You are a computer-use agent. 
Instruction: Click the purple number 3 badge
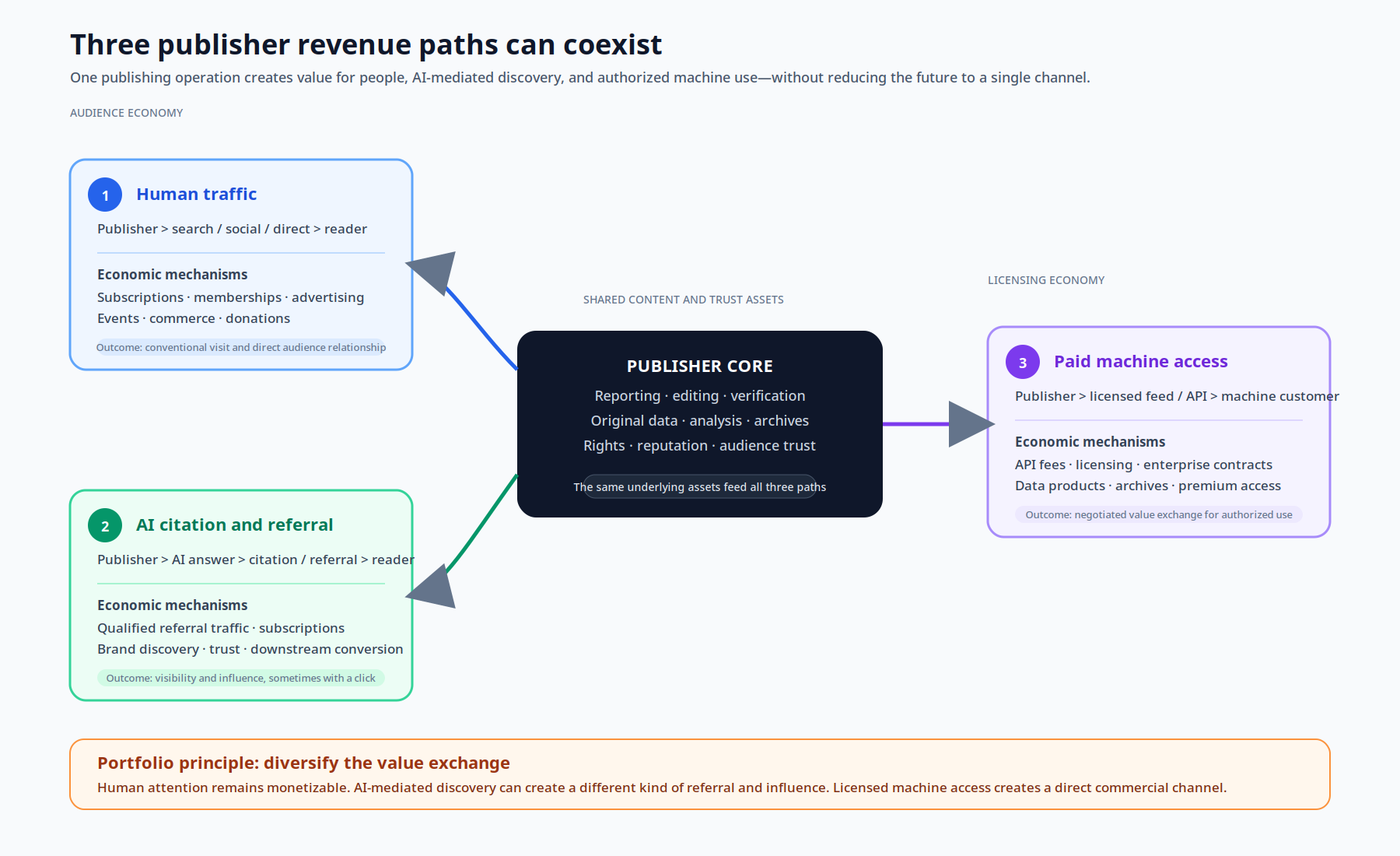(1023, 362)
